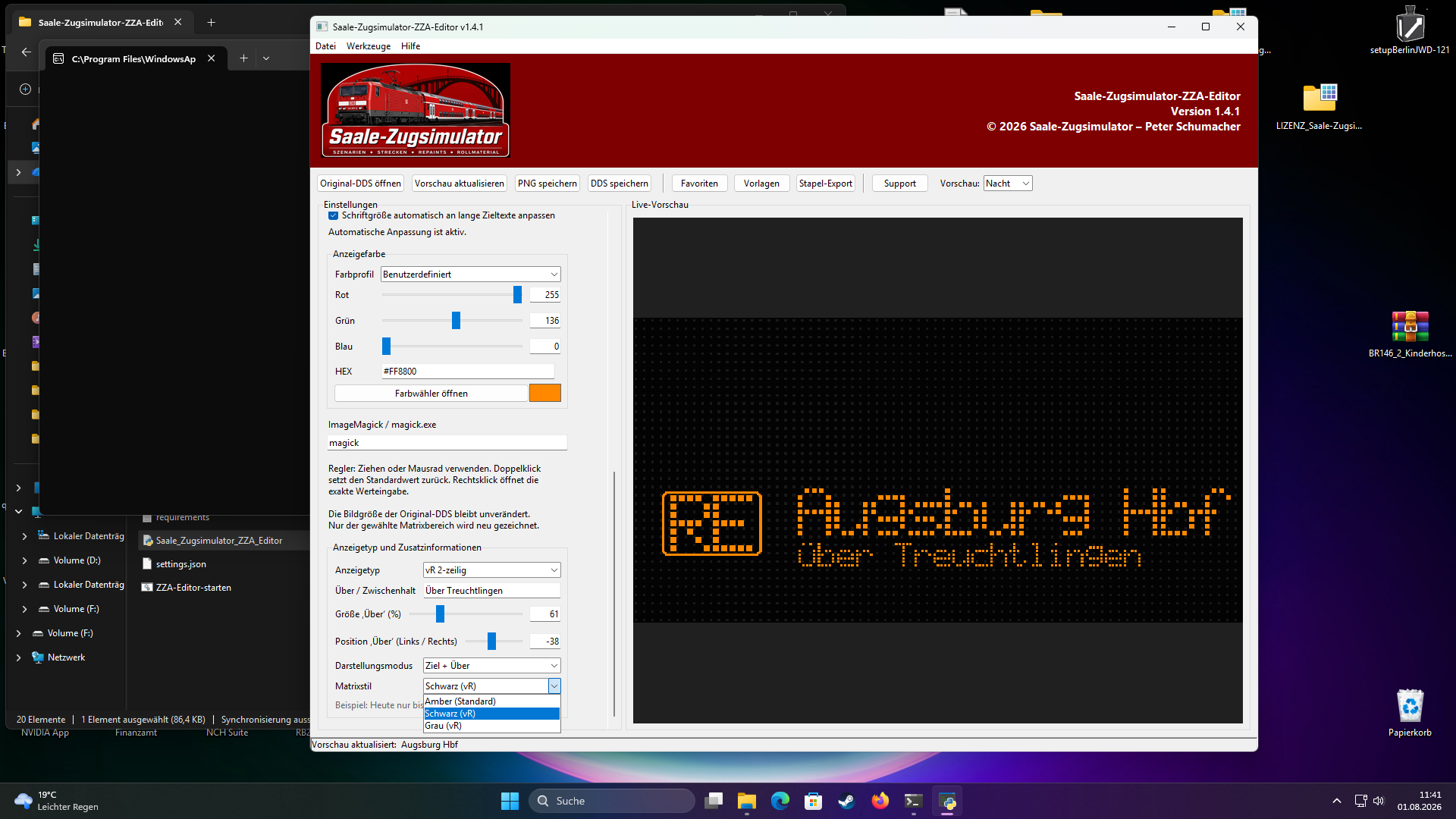Open Farbprofil dropdown

point(471,275)
